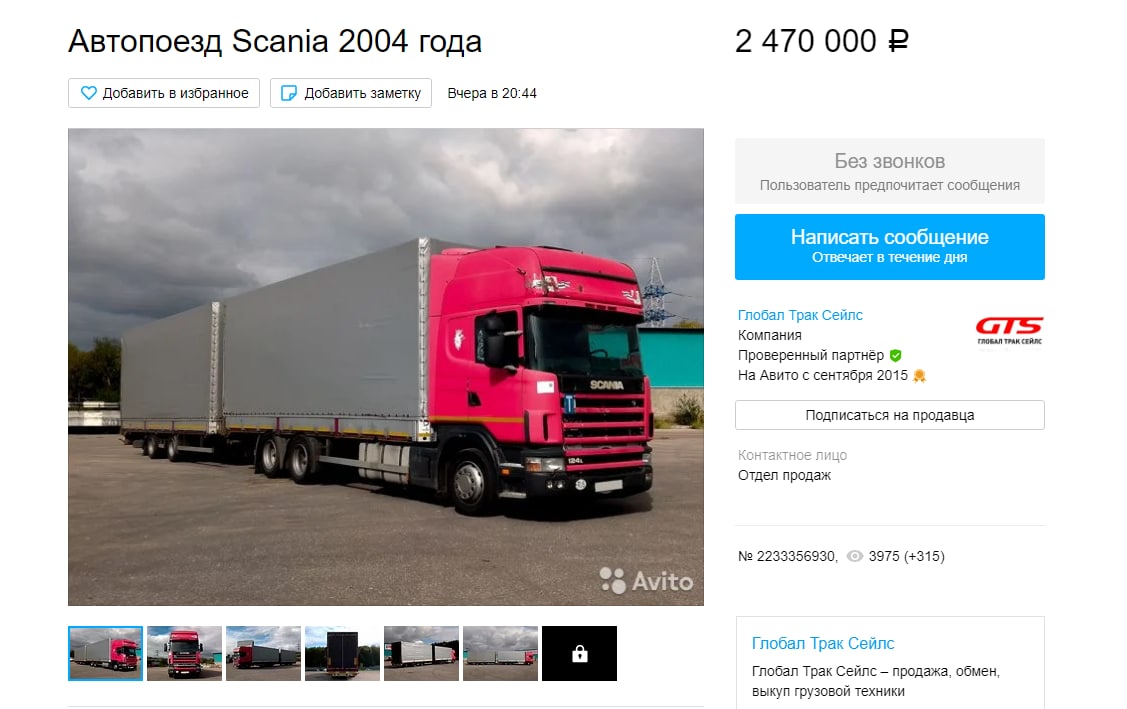Click the blue Написать сообщение button
The height and width of the screenshot is (709, 1127).
[x=889, y=247]
